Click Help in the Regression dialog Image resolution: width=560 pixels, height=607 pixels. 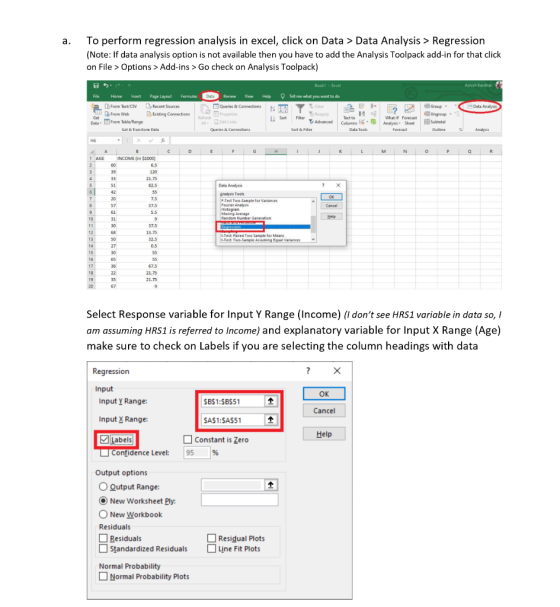pyautogui.click(x=324, y=434)
